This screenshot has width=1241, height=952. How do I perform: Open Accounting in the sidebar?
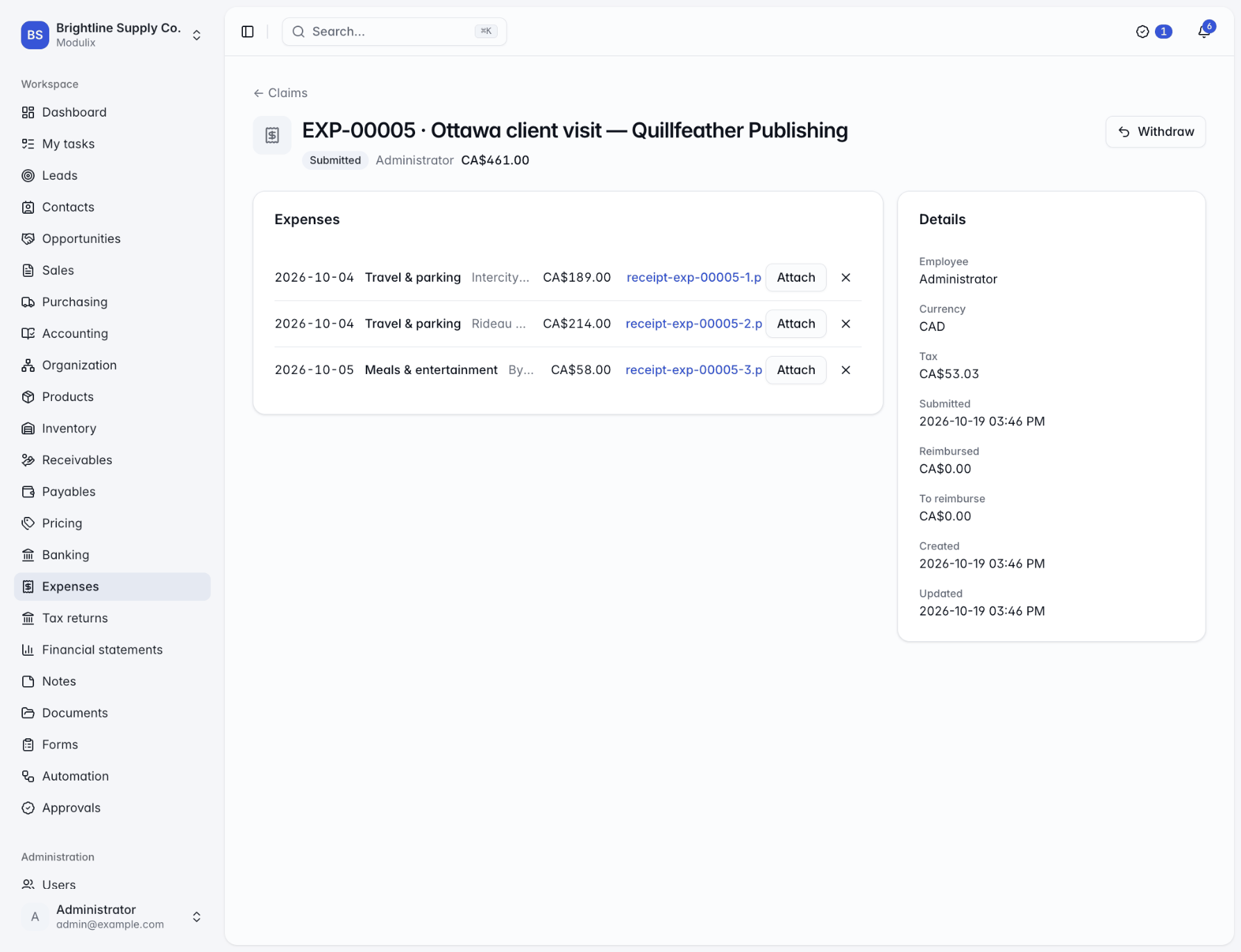(x=112, y=333)
